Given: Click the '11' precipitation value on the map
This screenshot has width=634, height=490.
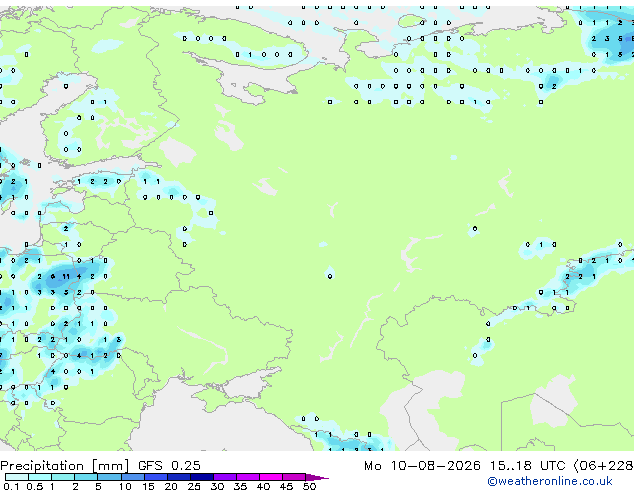Looking at the screenshot, I should [x=66, y=277].
